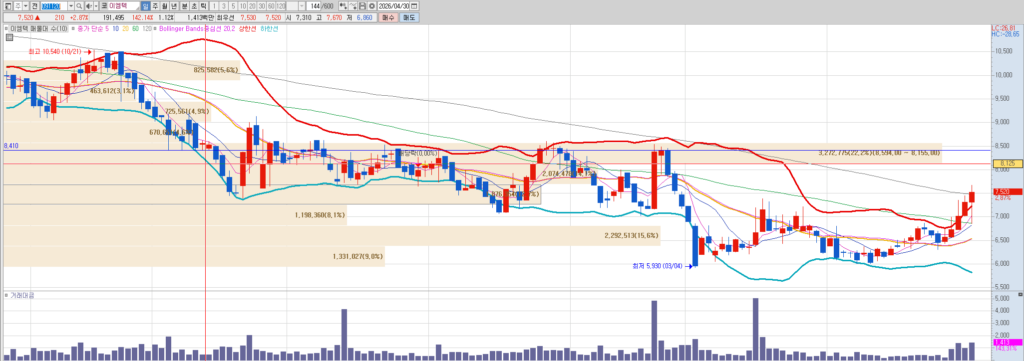Choose the 10 interval button

click(242, 6)
